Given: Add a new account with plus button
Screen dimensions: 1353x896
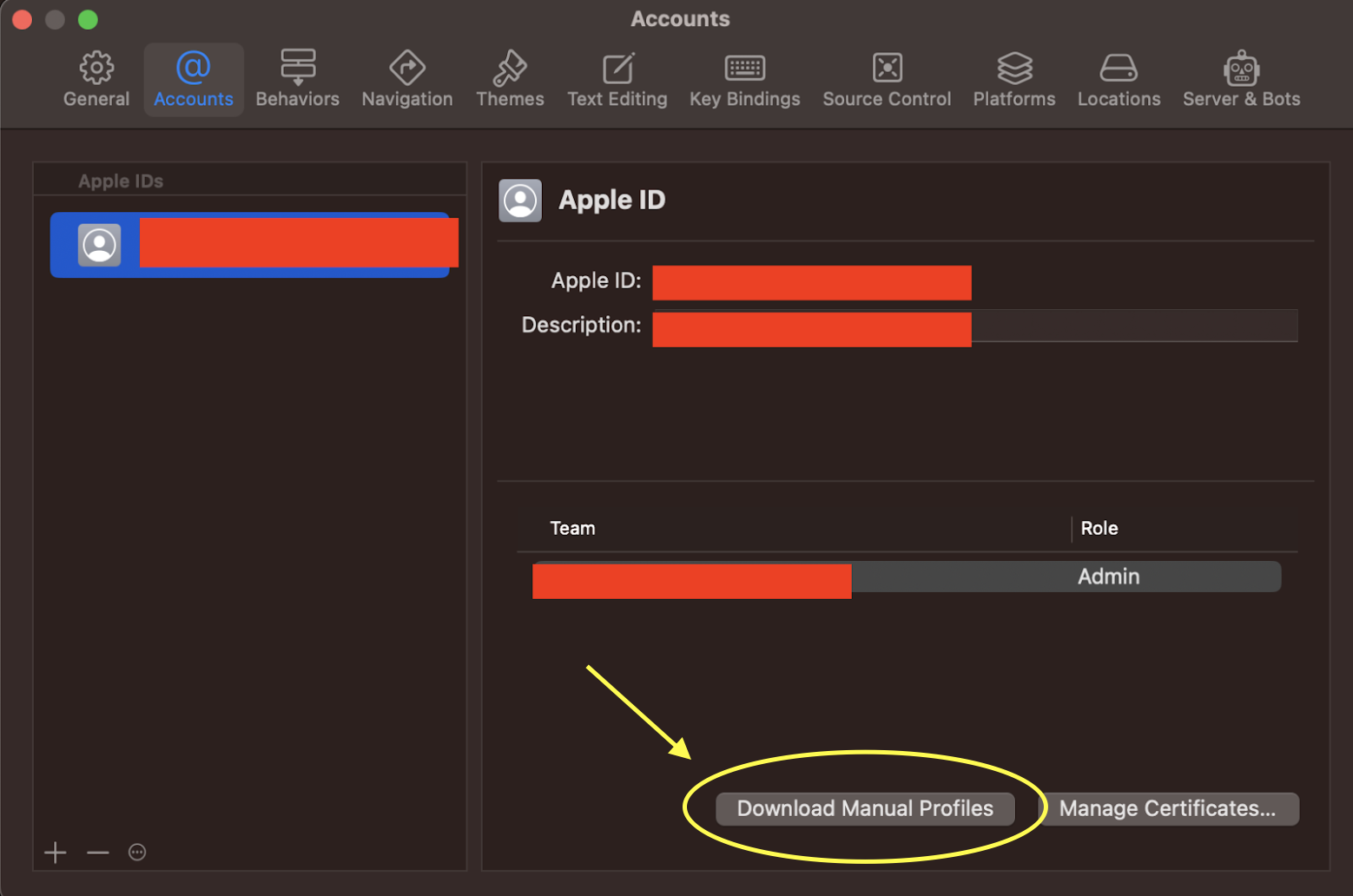Looking at the screenshot, I should tap(56, 853).
